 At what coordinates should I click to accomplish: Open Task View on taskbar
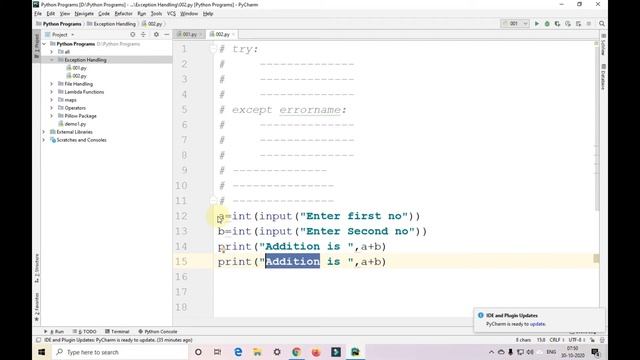point(218,352)
